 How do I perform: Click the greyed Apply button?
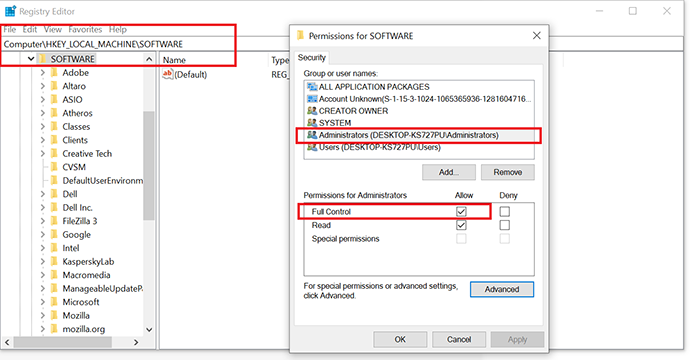tap(517, 339)
